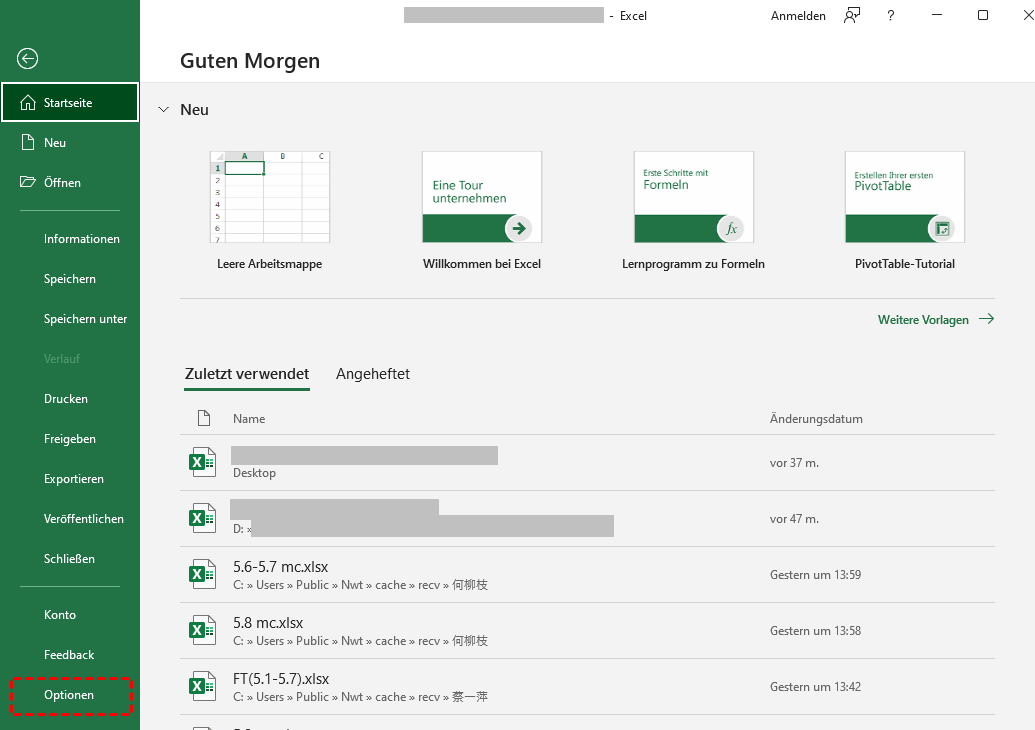Switch to the Angeheftet tab
The width and height of the screenshot is (1035, 730).
point(372,374)
